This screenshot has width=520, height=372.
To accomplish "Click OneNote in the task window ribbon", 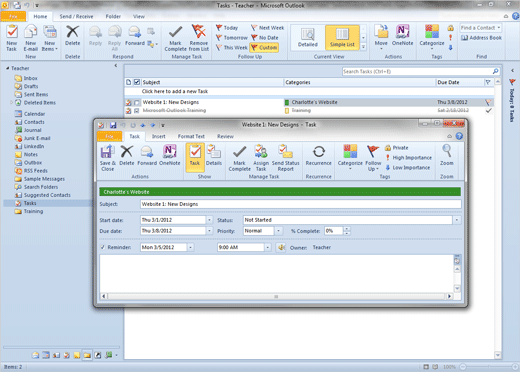I will point(170,156).
